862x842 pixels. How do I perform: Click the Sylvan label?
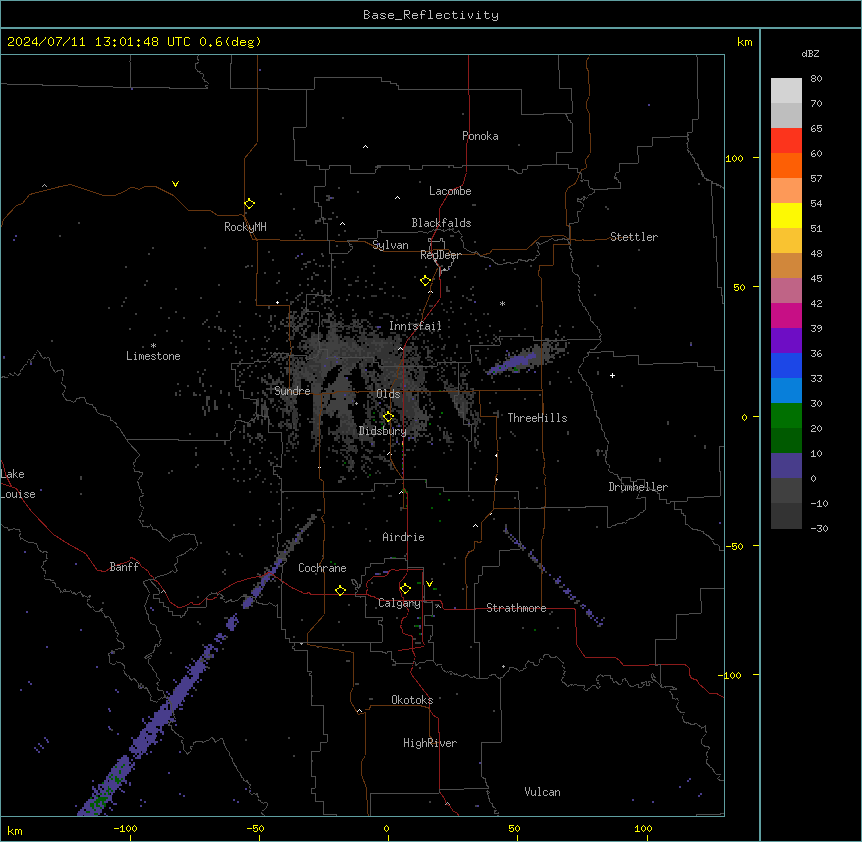tap(390, 245)
